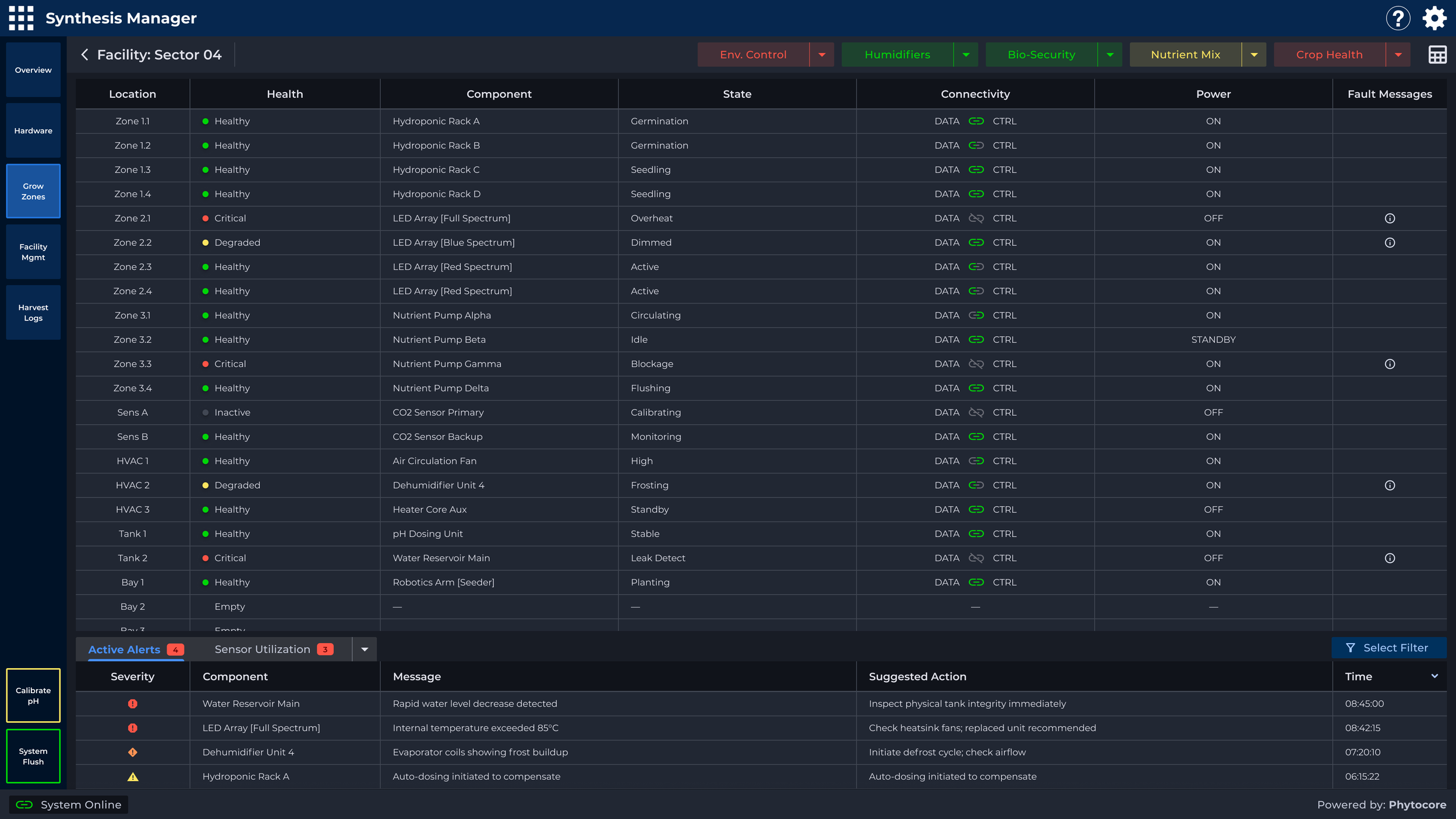Click the broken link icon for Nutrient Pump Gamma
This screenshot has width=1456, height=819.
(x=976, y=363)
